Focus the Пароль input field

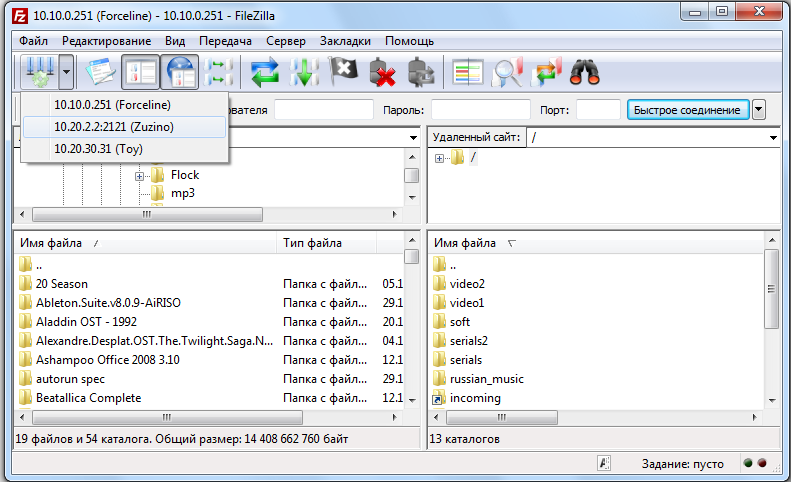(x=481, y=110)
